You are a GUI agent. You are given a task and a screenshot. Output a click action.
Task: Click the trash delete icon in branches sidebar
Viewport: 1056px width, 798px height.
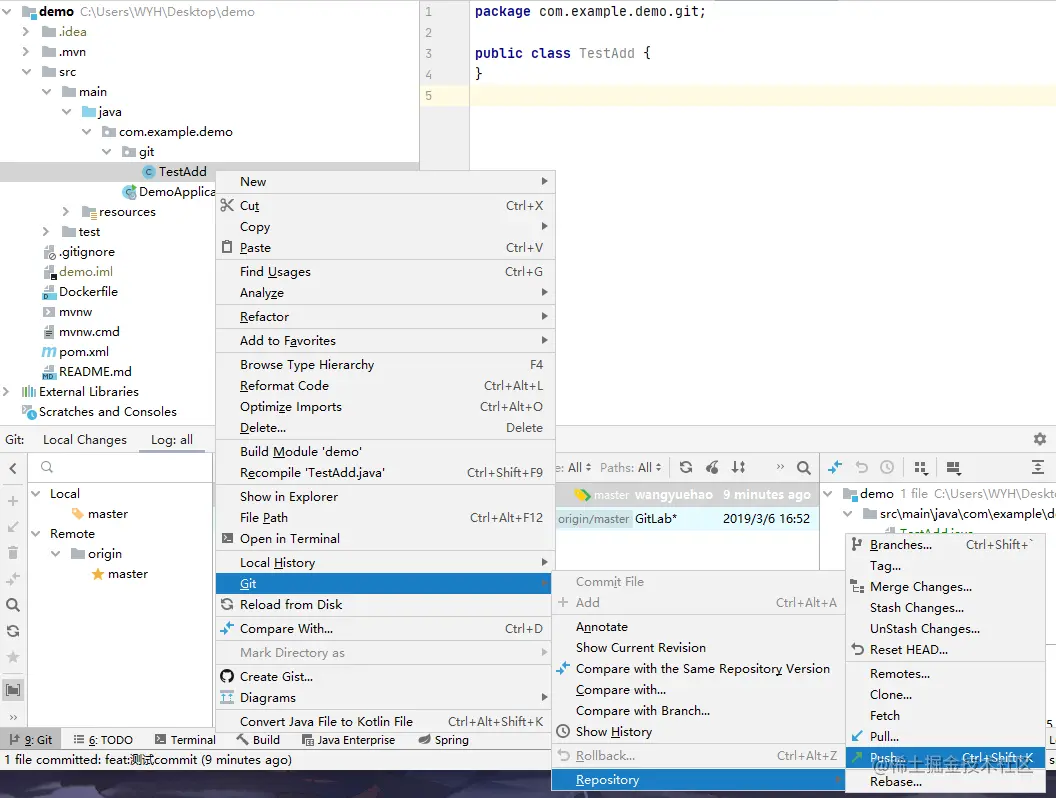point(13,553)
